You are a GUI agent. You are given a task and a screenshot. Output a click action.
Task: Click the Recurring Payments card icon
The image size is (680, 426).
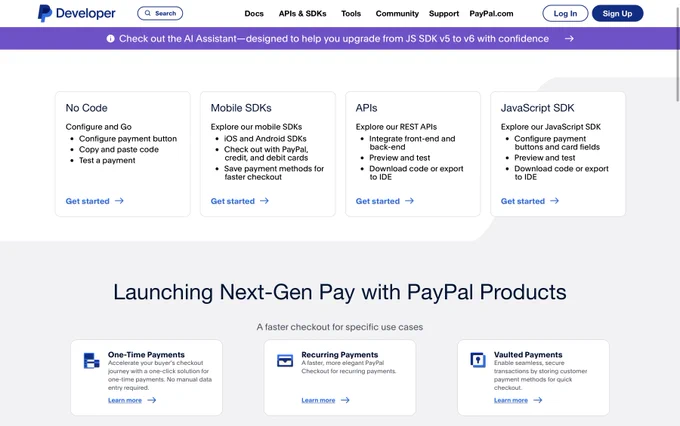pyautogui.click(x=285, y=360)
